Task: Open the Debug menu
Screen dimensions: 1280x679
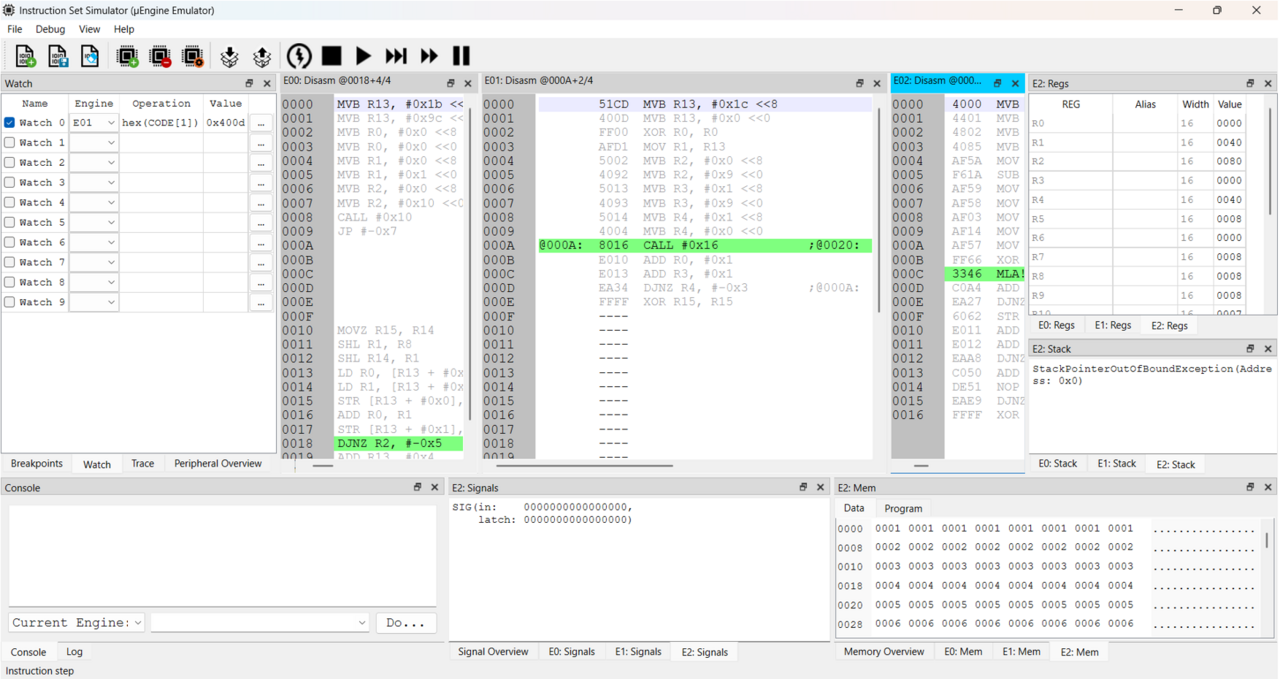Action: [x=50, y=29]
